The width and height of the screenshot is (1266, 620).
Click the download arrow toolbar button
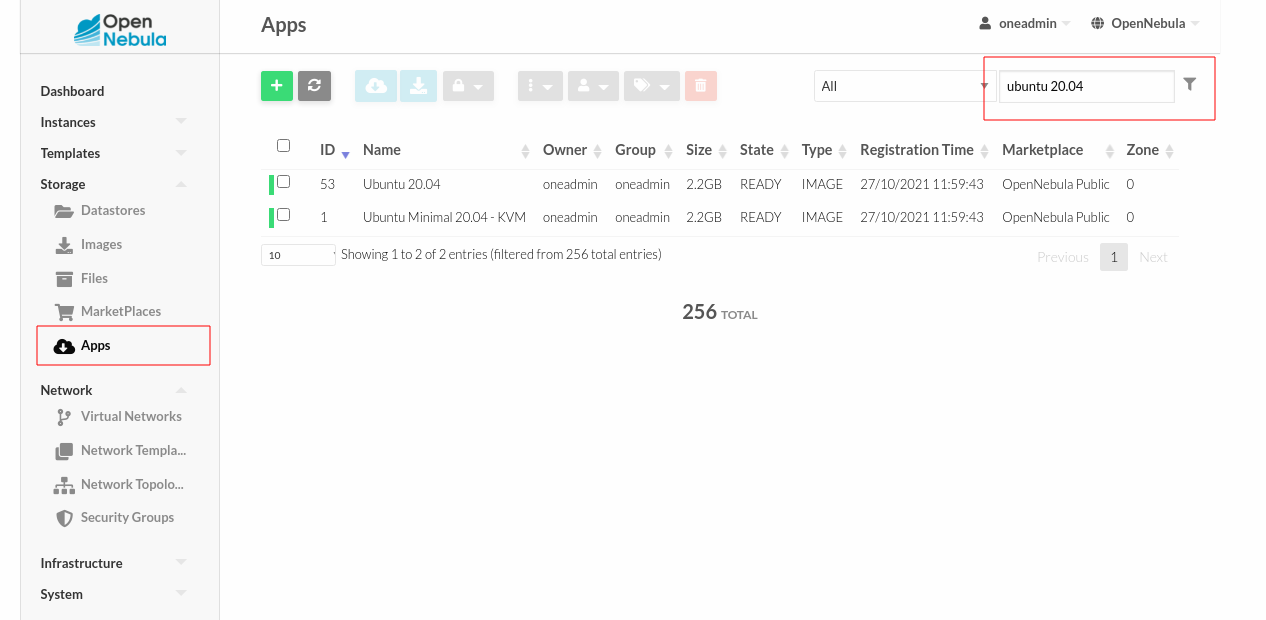[x=419, y=86]
